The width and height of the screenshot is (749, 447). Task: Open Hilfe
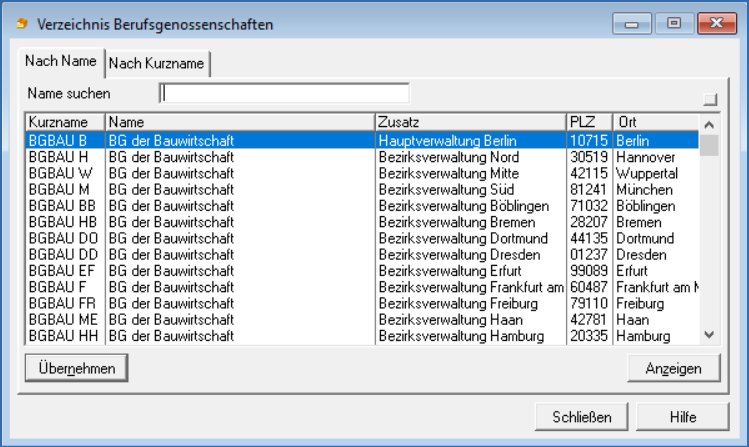(x=683, y=417)
